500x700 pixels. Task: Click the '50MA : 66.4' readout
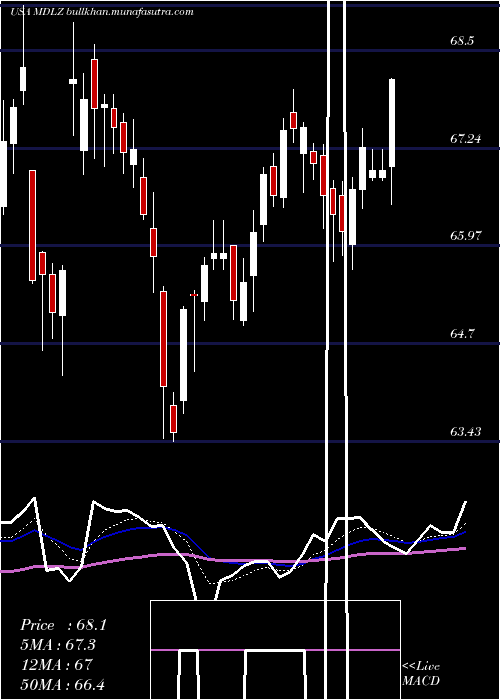pos(62,684)
